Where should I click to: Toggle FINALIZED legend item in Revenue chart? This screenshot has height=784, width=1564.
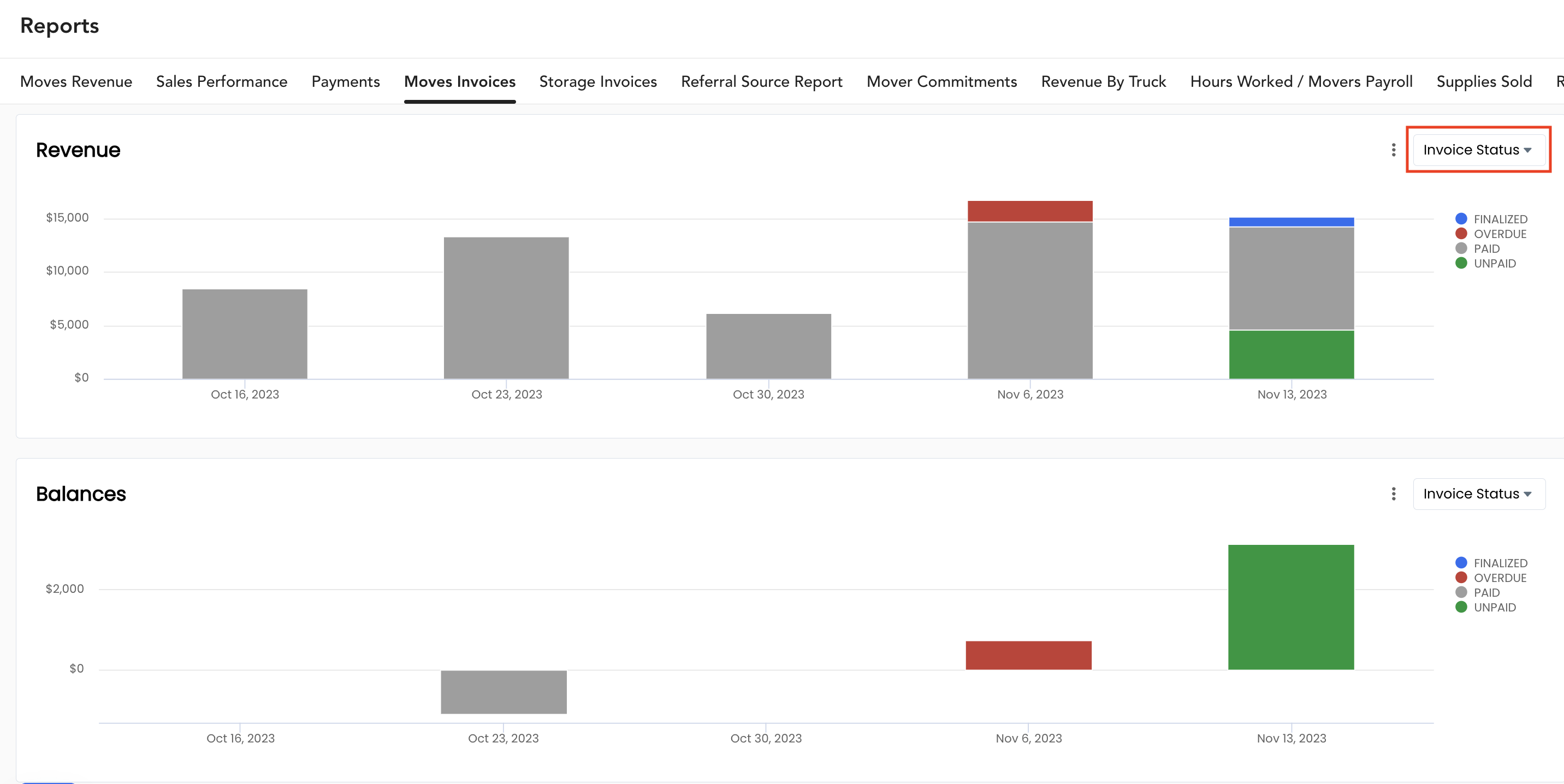pos(1491,219)
